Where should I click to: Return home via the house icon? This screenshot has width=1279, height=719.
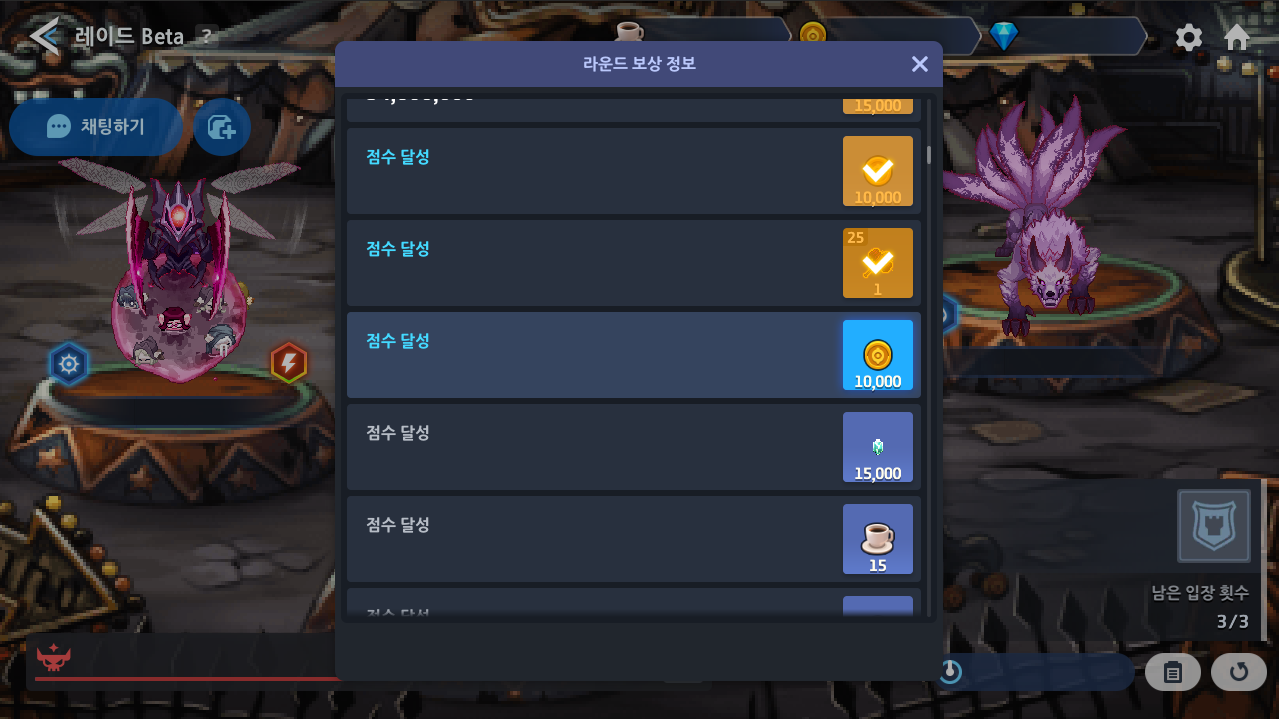[x=1237, y=38]
